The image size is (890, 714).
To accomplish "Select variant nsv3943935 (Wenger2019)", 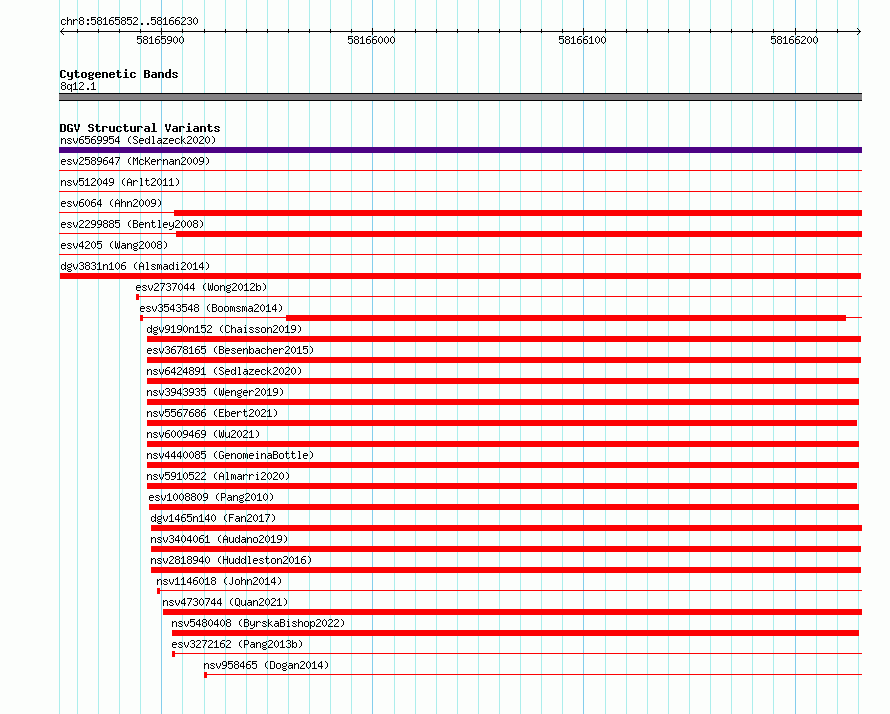I will tap(215, 392).
